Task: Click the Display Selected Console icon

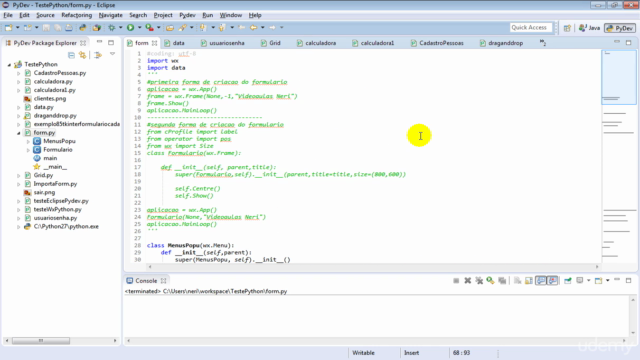Action: (x=579, y=281)
